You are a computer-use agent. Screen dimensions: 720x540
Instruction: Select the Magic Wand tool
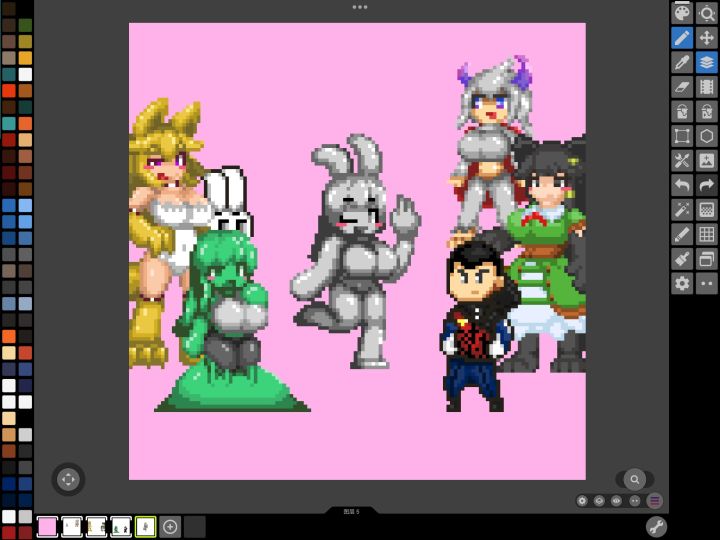[x=682, y=209]
